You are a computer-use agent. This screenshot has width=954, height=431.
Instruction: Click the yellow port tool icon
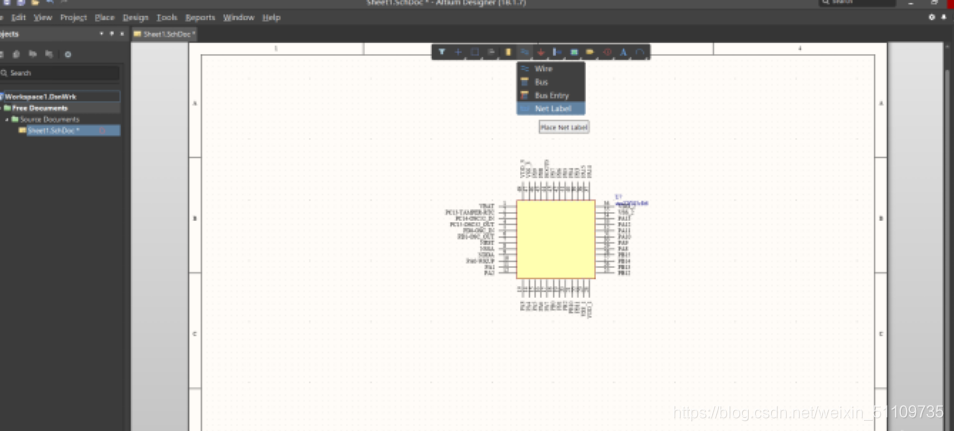(x=590, y=52)
